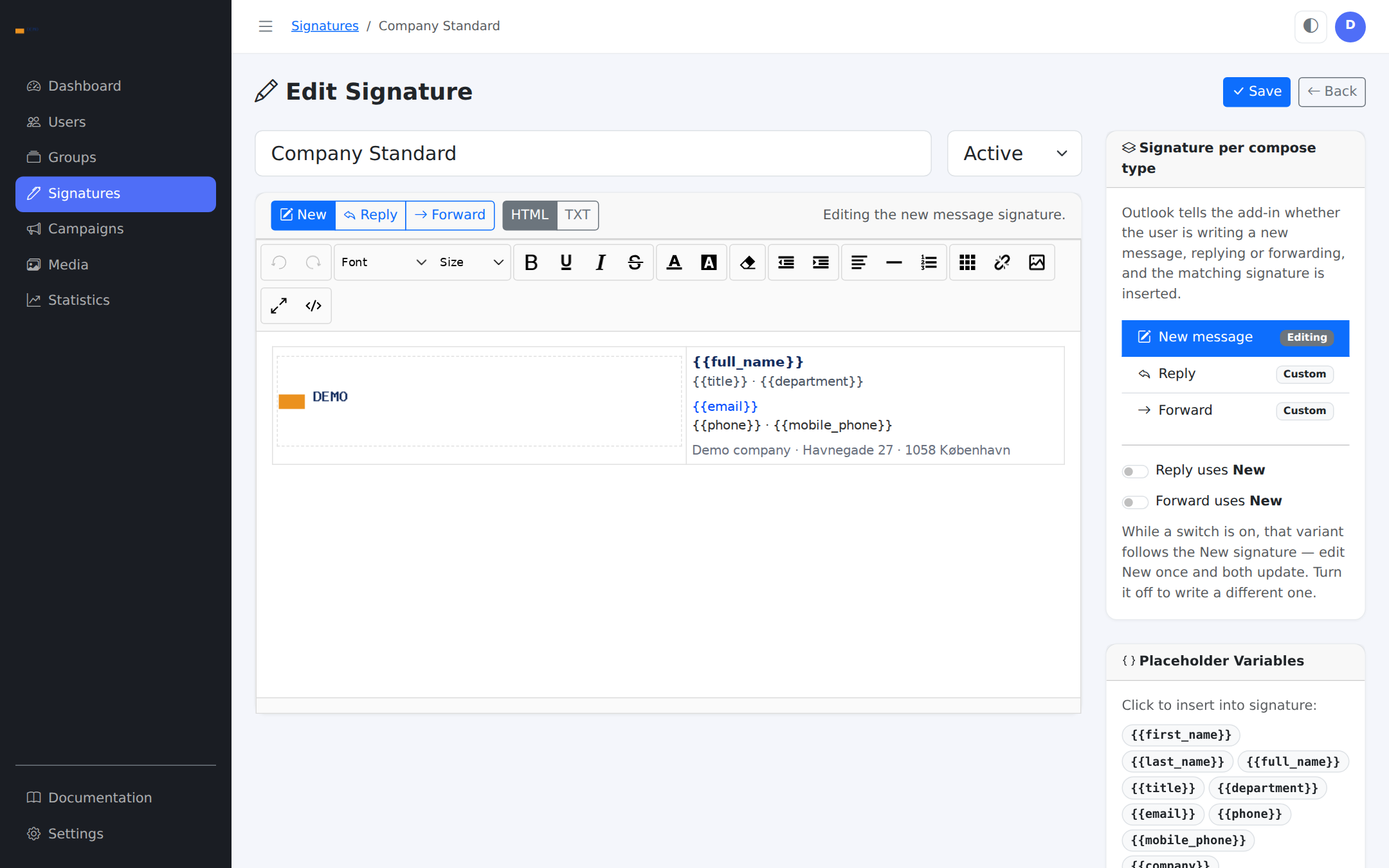The height and width of the screenshot is (868, 1389).
Task: Enable the Forward uses New switch
Action: click(1134, 502)
